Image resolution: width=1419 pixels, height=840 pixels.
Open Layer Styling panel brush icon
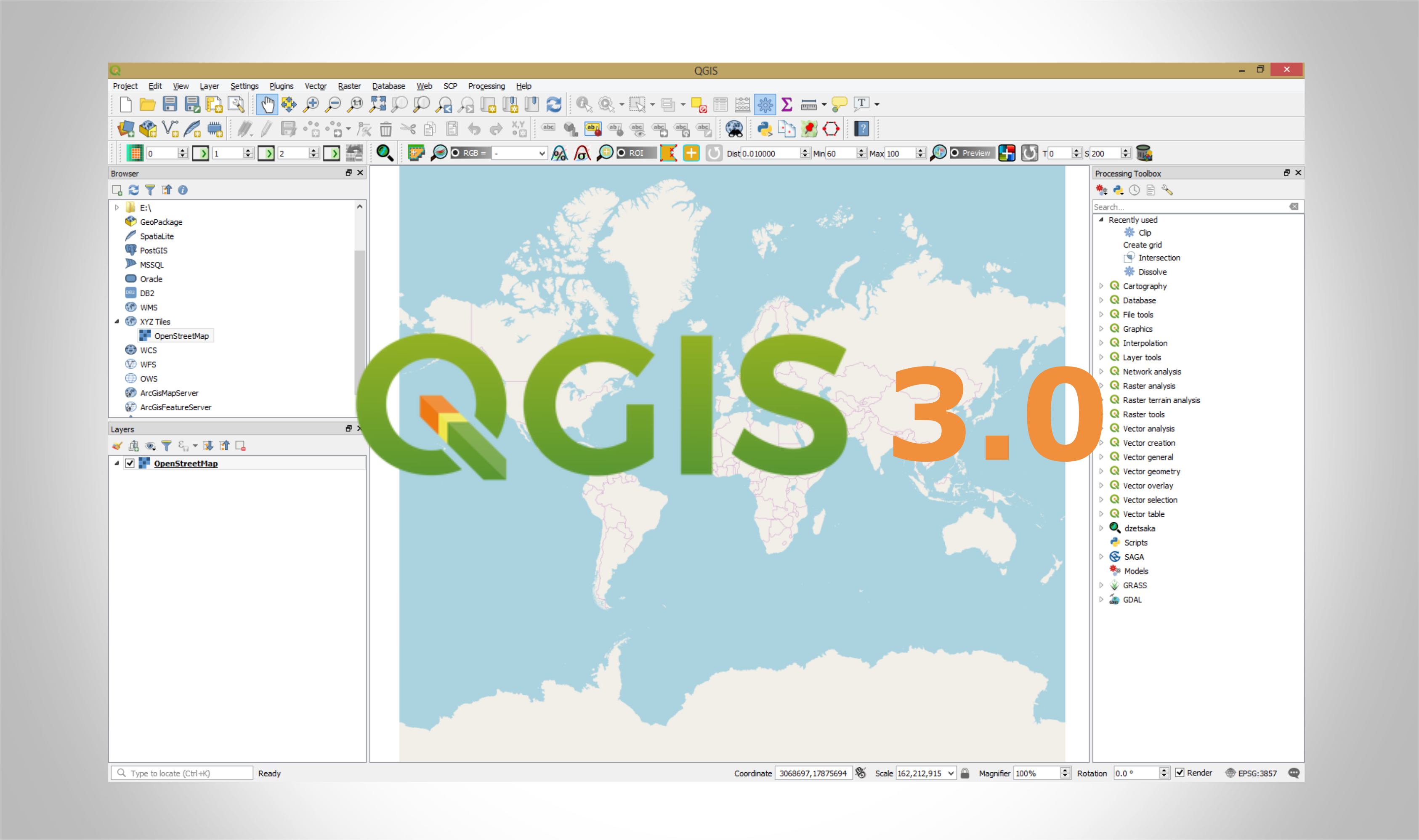coord(117,446)
